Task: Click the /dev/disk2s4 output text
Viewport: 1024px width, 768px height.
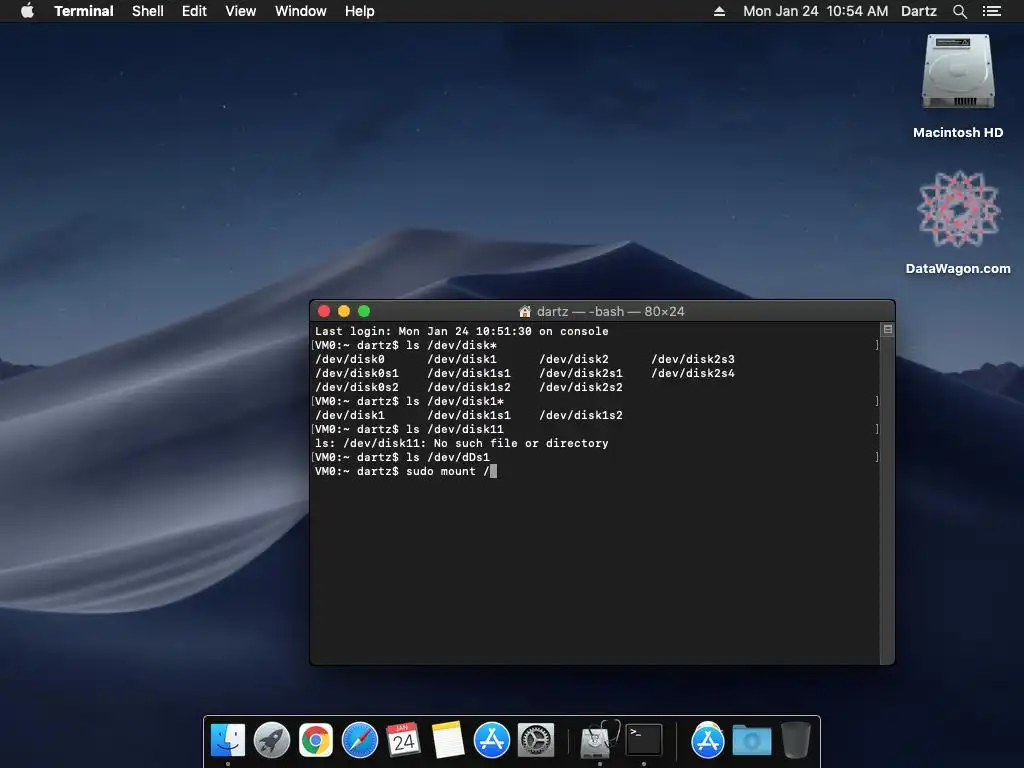Action: [693, 373]
